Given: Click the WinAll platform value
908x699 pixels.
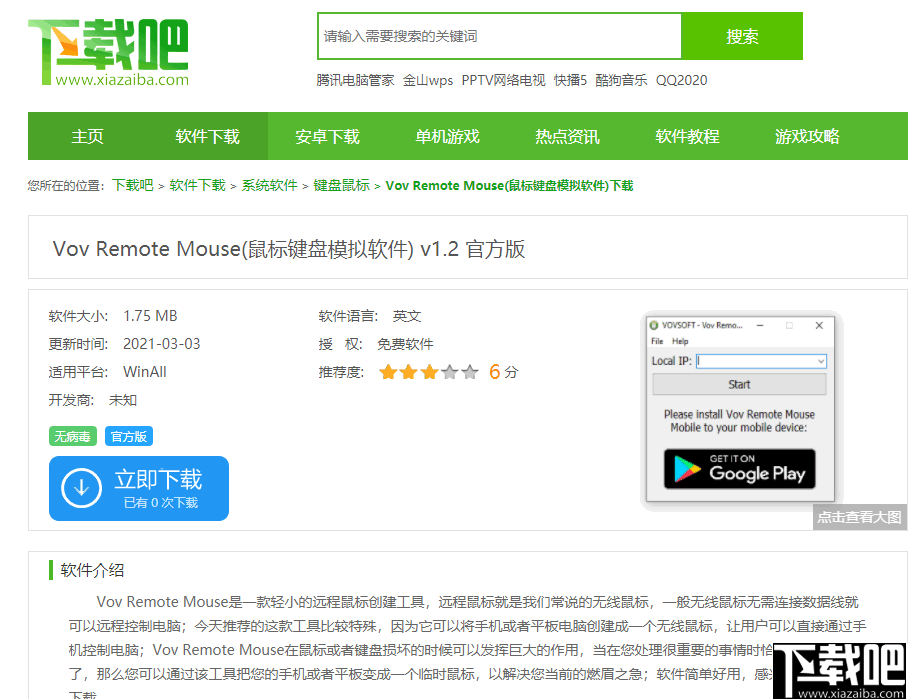Looking at the screenshot, I should pyautogui.click(x=145, y=371).
